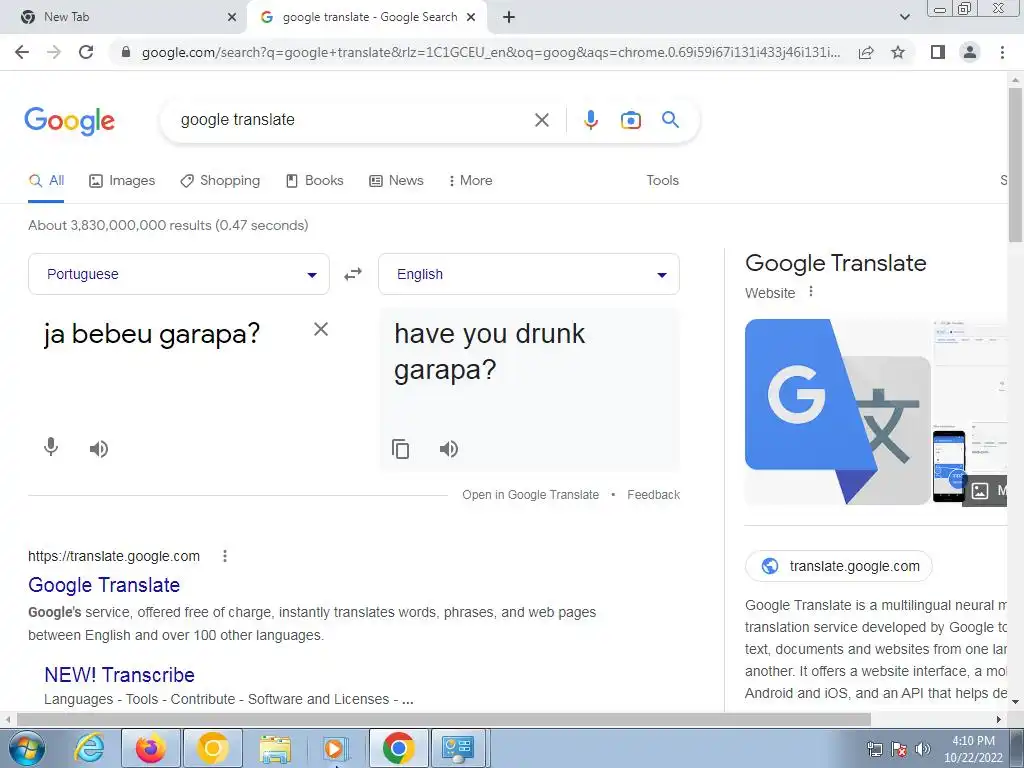Launch Firefox from the taskbar

[151, 748]
